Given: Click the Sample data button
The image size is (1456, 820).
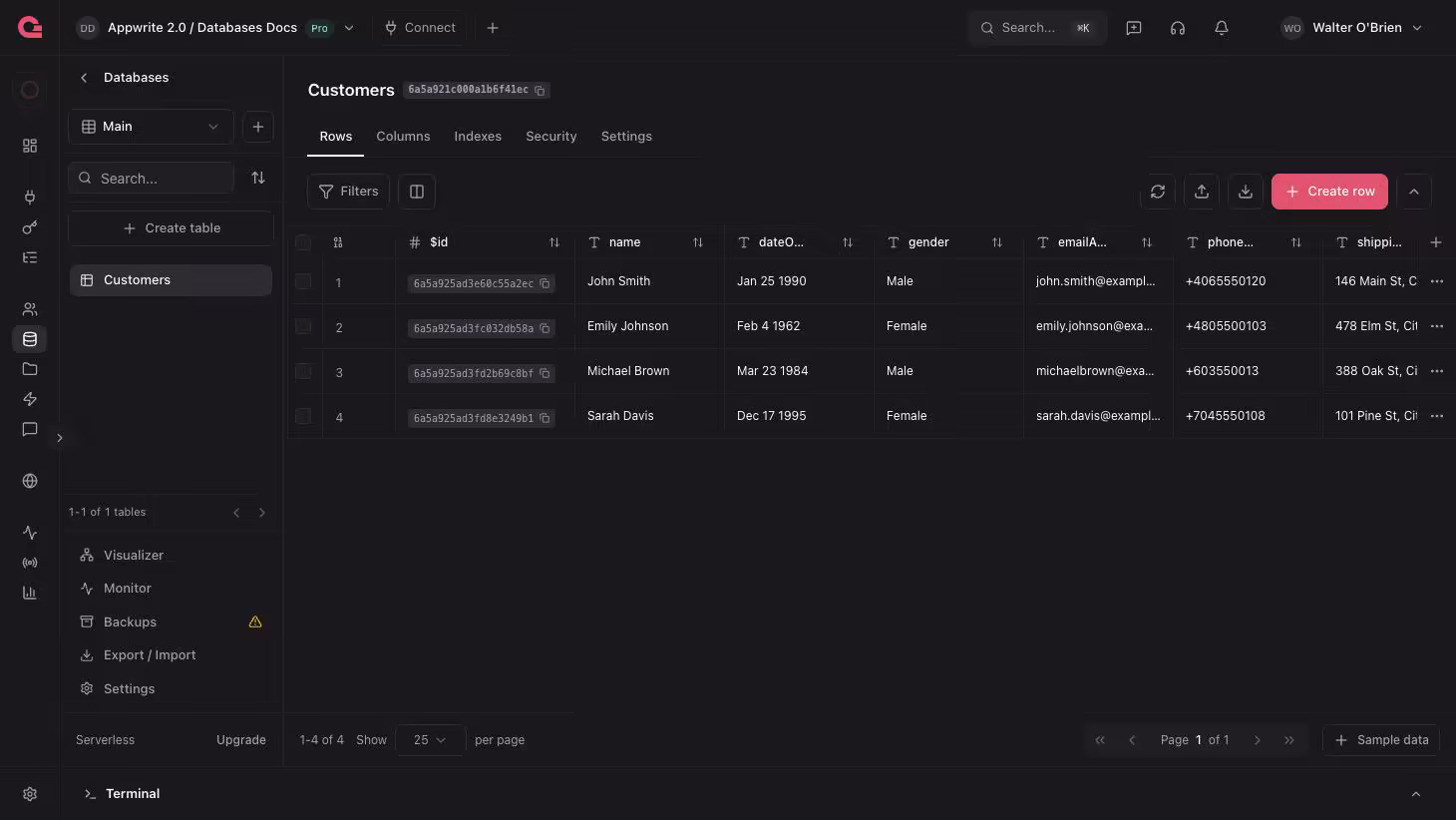Looking at the screenshot, I should [x=1381, y=740].
